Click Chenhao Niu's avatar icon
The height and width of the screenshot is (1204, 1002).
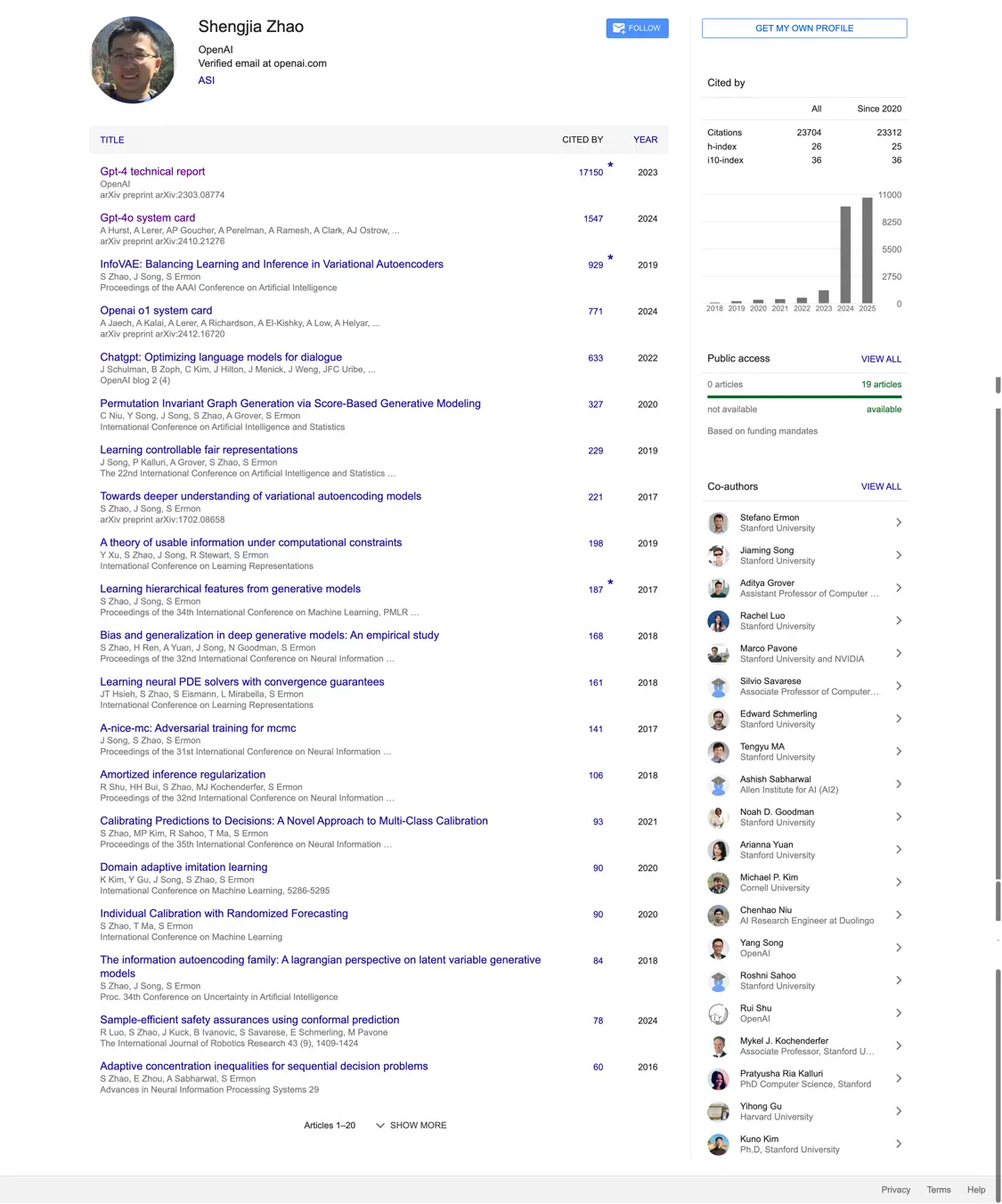[718, 915]
